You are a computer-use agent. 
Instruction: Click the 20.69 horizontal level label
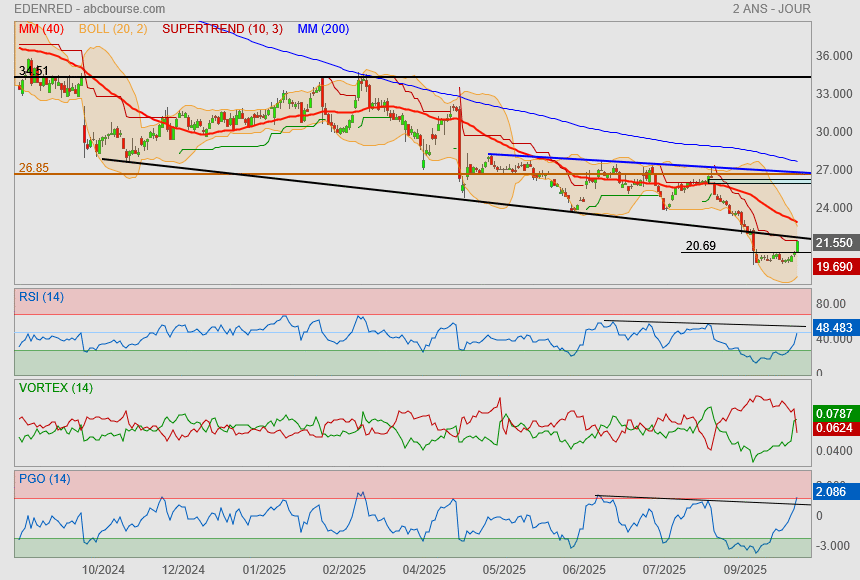tap(702, 245)
